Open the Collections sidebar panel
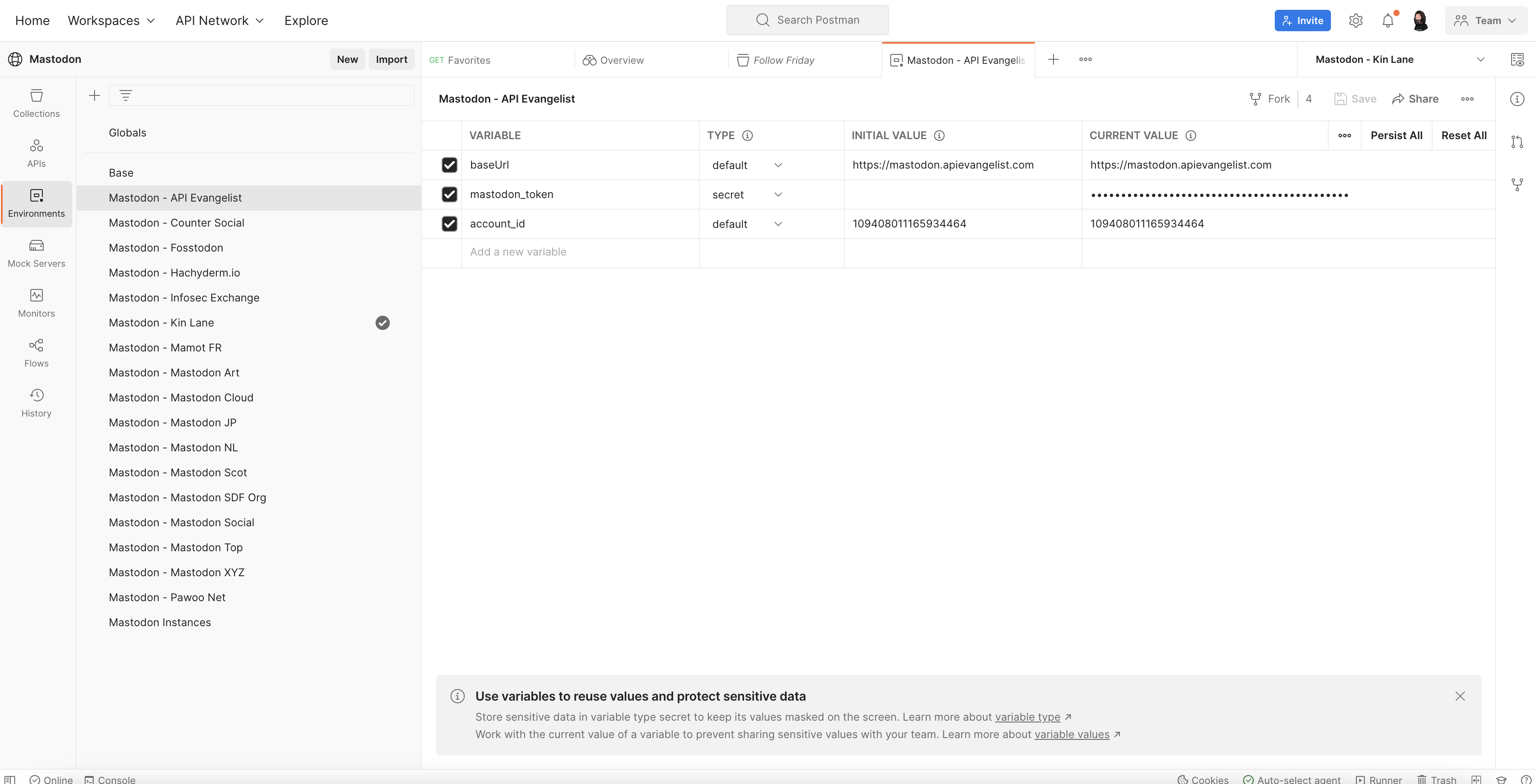This screenshot has height=784, width=1537. coord(37,103)
